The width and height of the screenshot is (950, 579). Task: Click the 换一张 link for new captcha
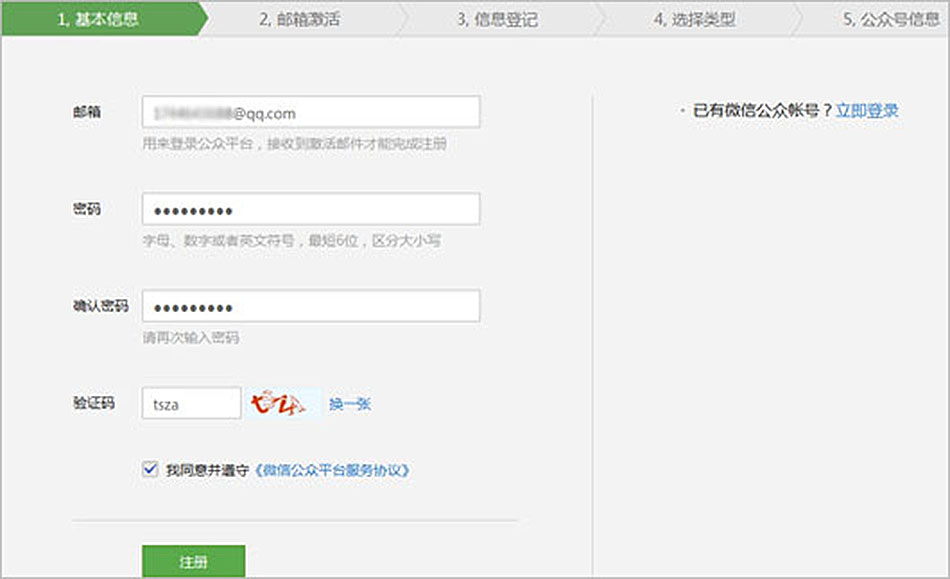(350, 404)
